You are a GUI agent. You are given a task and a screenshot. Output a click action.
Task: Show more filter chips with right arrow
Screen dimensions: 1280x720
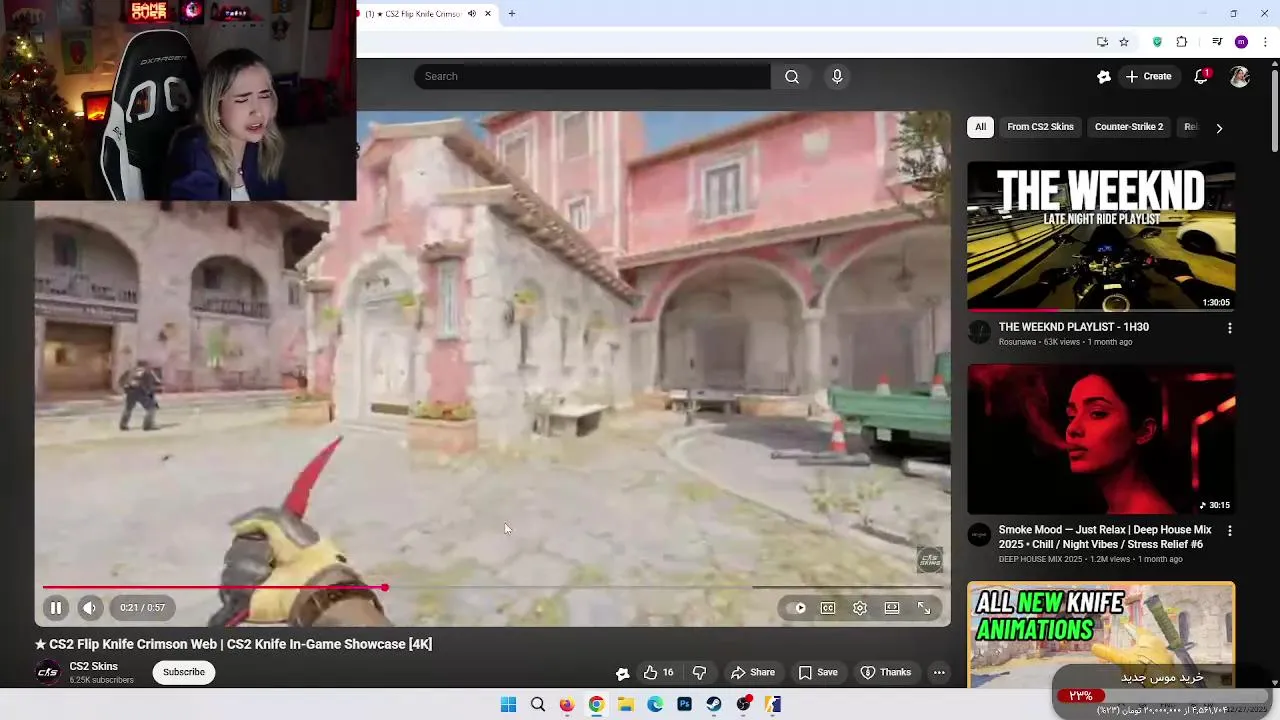coord(1218,128)
